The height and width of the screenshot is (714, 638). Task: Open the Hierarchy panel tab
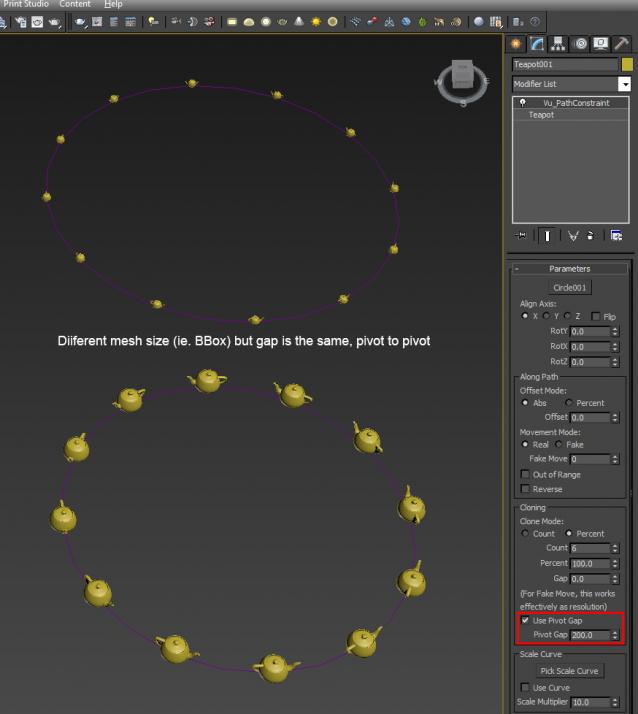click(x=558, y=44)
